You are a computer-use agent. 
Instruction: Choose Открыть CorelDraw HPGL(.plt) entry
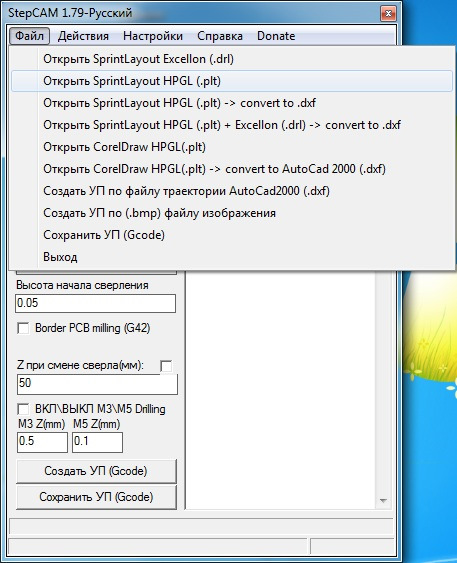232,147
